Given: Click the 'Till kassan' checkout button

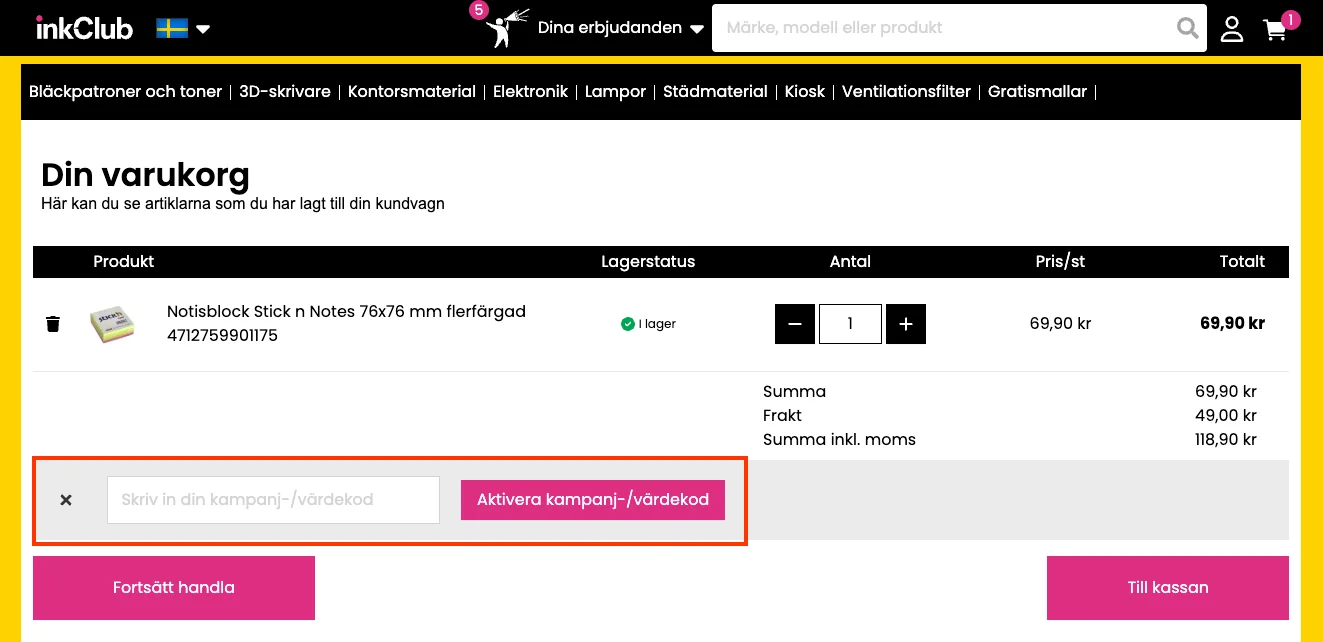Looking at the screenshot, I should (1167, 587).
